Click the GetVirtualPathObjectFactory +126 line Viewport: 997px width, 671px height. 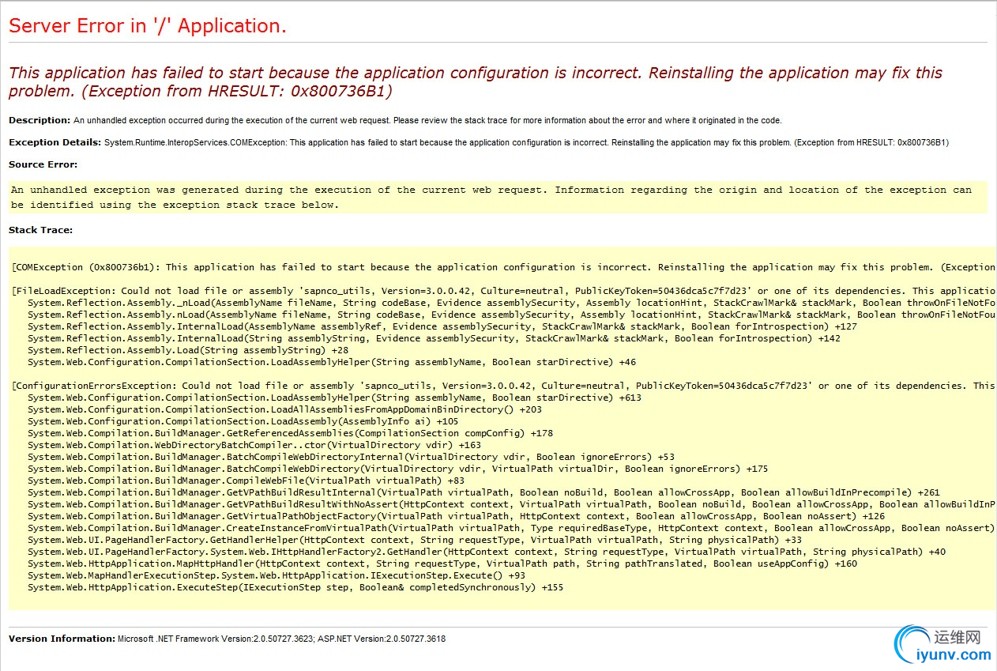point(456,516)
